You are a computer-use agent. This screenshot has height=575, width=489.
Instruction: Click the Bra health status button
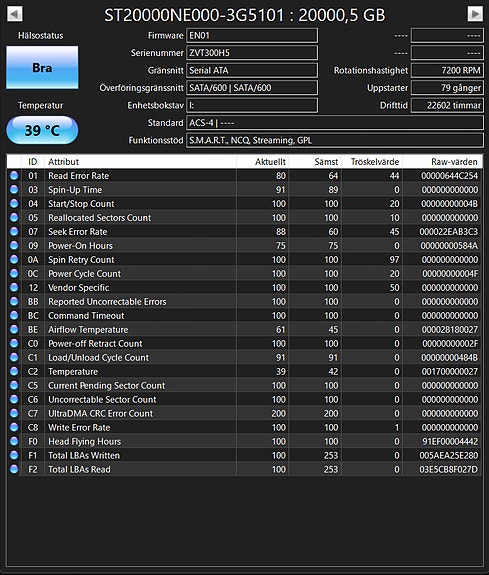[x=42, y=67]
